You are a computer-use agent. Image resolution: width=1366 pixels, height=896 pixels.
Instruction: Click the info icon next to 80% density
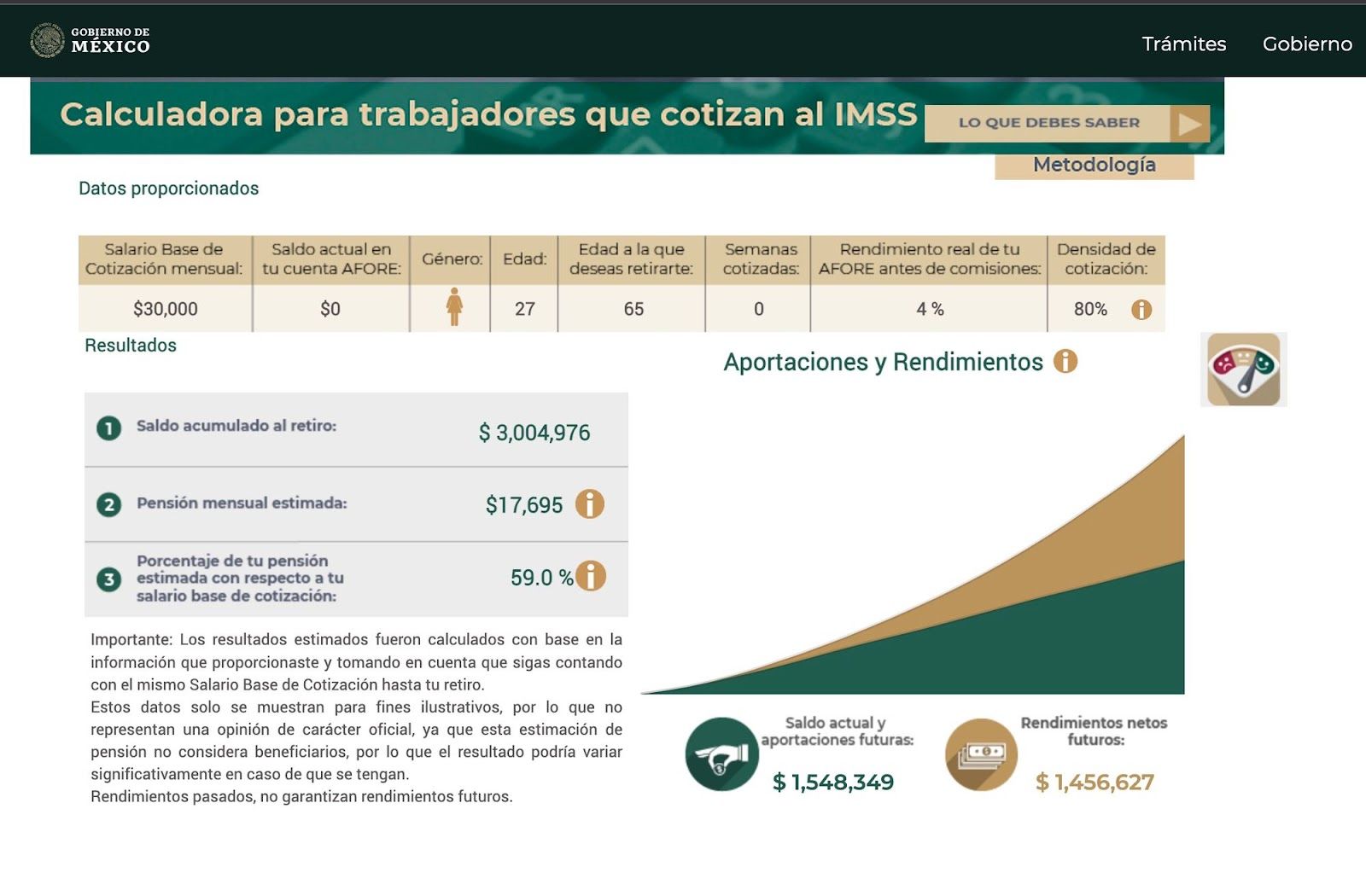[x=1141, y=309]
